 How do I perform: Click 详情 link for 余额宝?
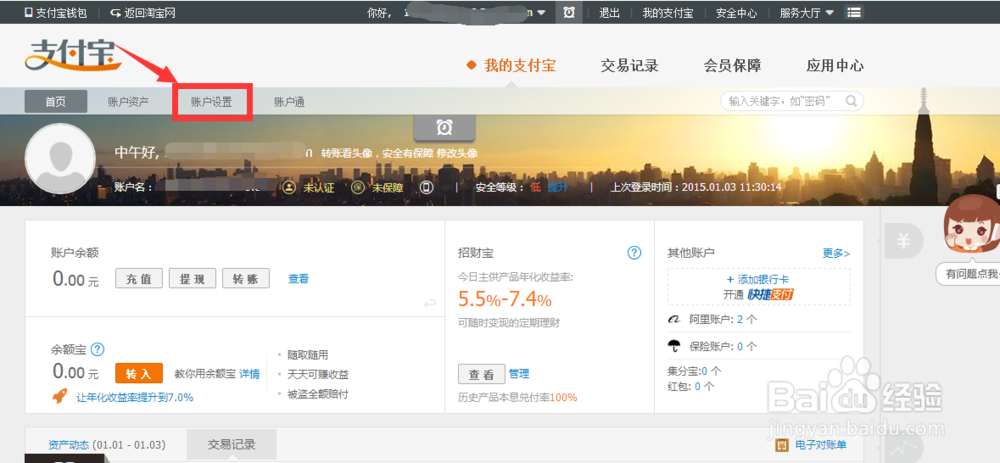[x=249, y=374]
